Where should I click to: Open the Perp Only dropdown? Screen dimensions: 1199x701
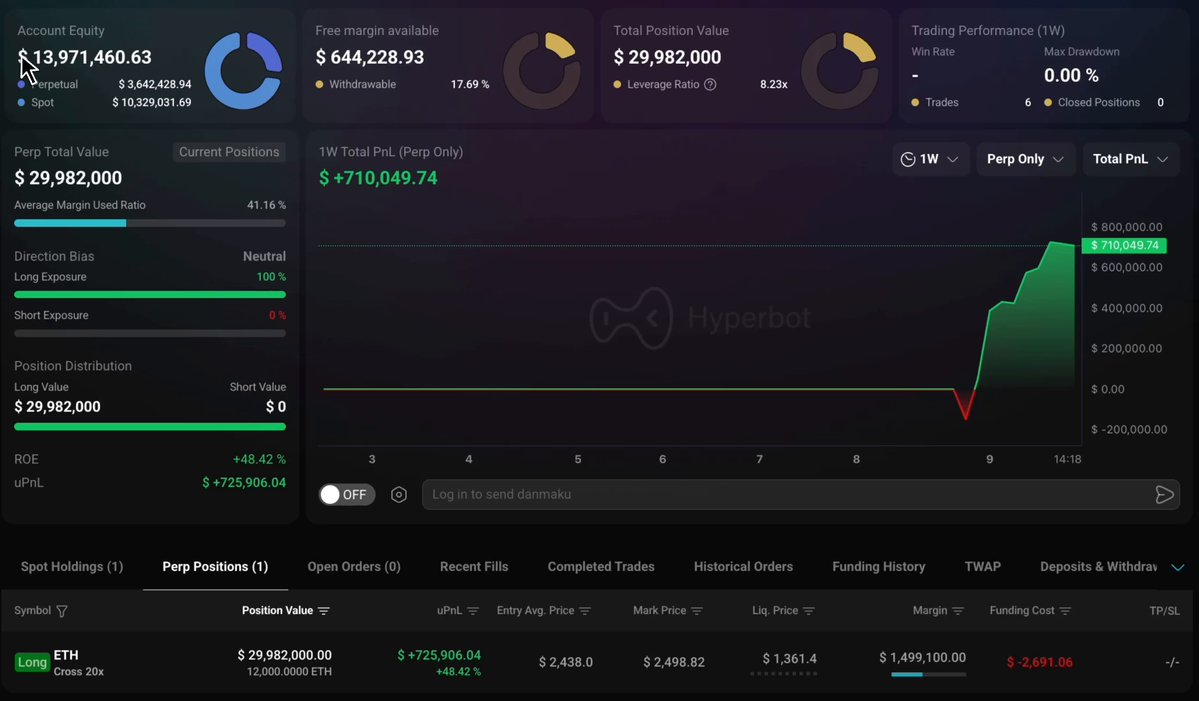(x=1025, y=159)
